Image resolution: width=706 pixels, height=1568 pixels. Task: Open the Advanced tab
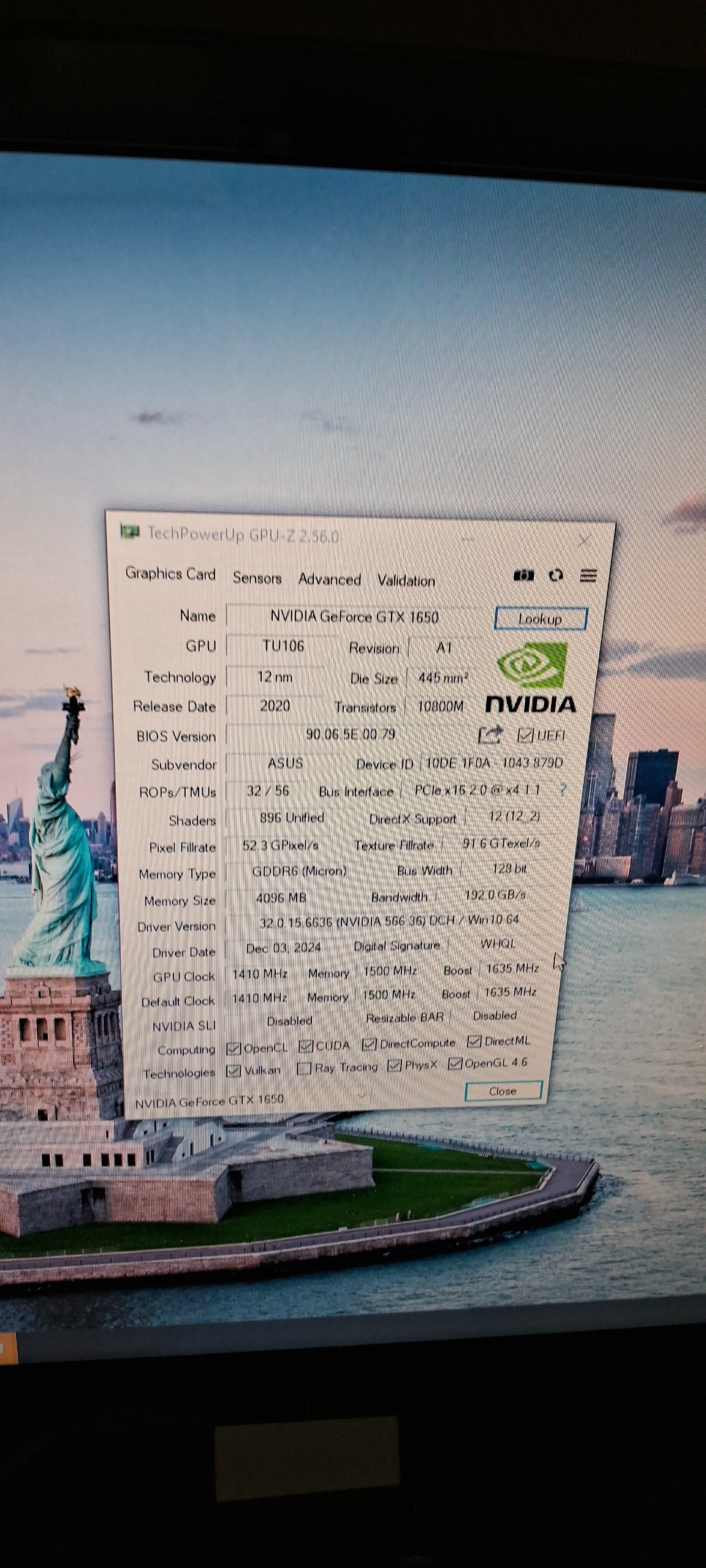click(x=329, y=580)
